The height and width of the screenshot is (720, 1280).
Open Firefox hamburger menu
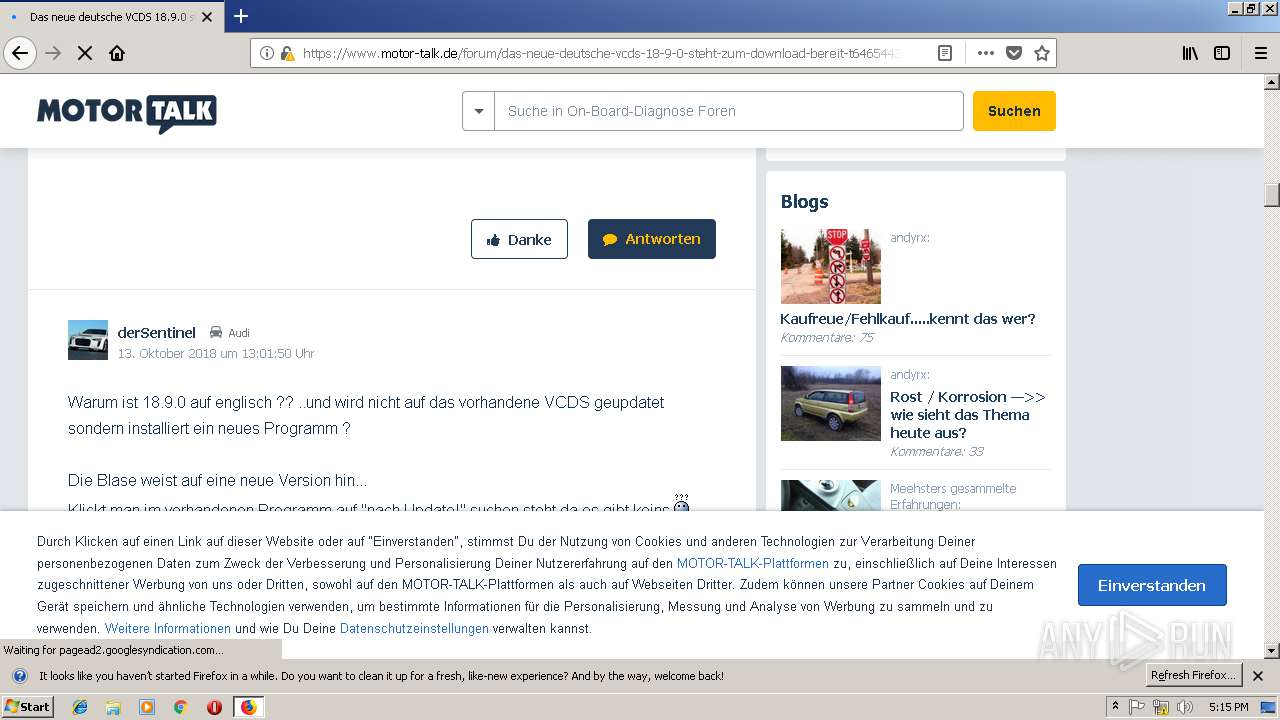(1260, 53)
